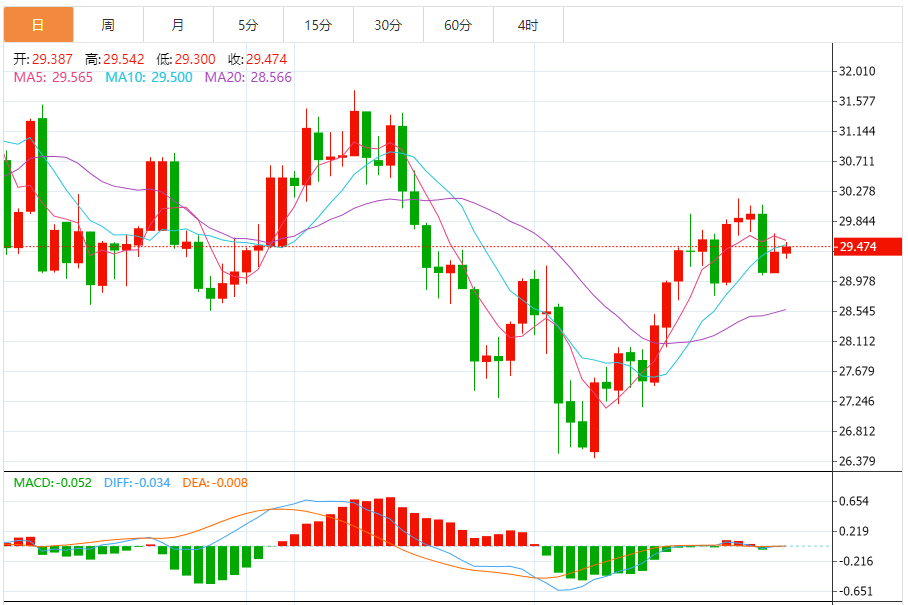
Task: Click the MA5: 29.565 label
Action: 53,78
